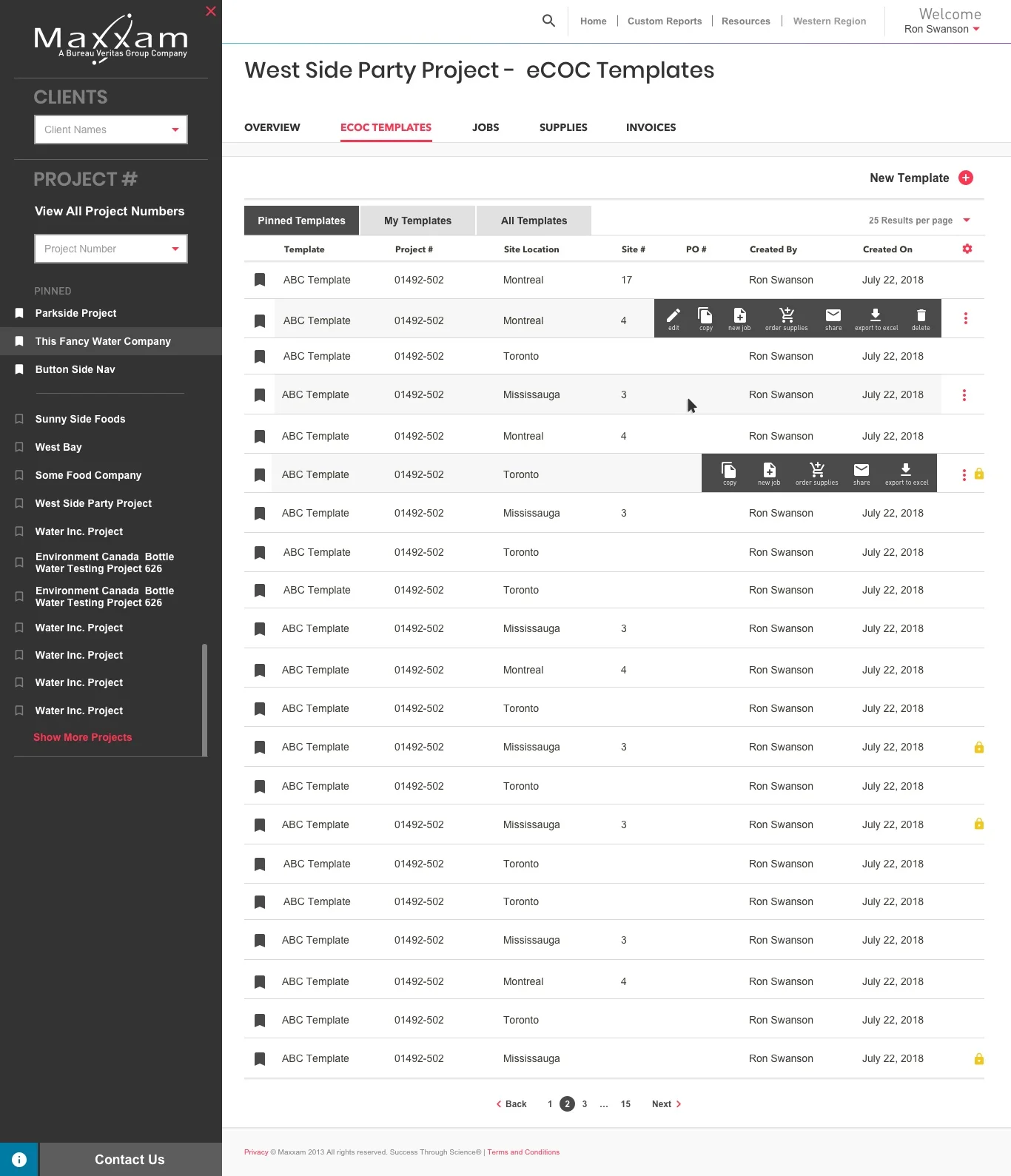
Task: Toggle bookmark on first ABC Template row
Action: (x=260, y=280)
